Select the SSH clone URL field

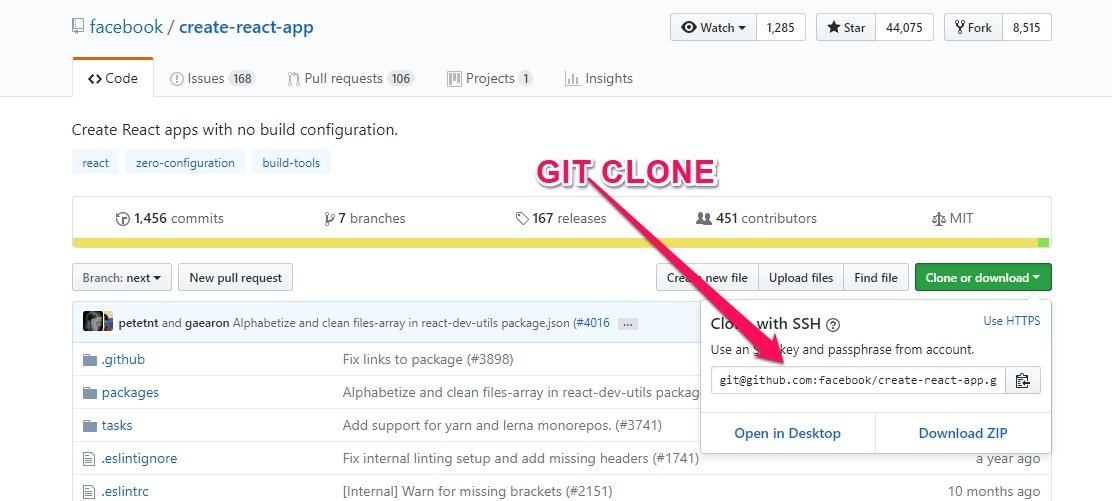tap(858, 380)
